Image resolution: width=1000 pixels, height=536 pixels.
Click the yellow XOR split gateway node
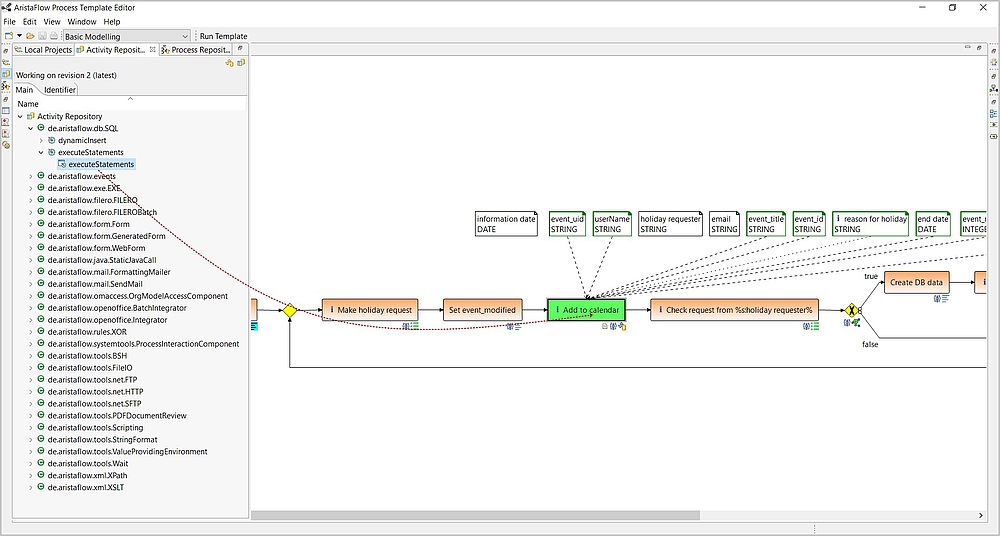pos(852,310)
